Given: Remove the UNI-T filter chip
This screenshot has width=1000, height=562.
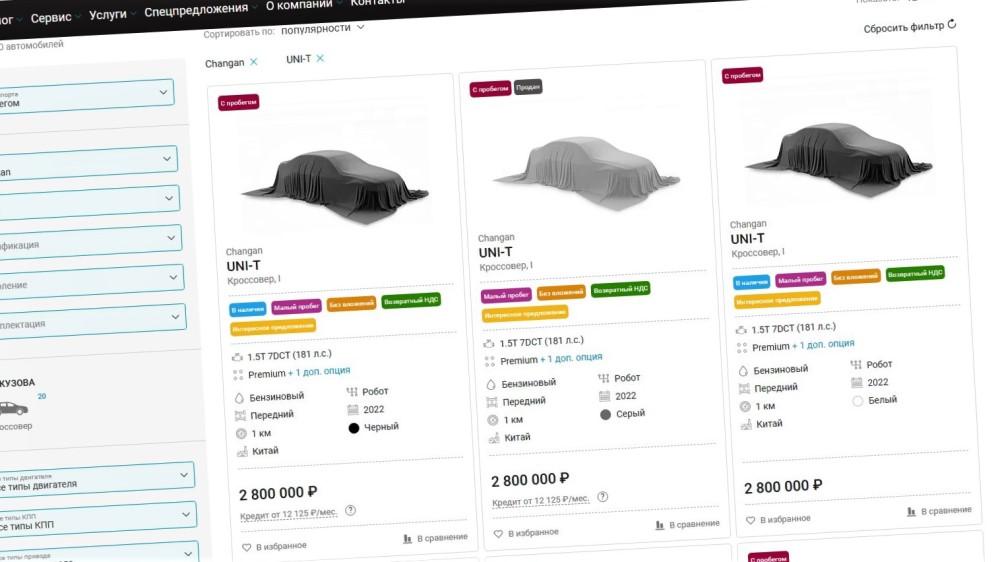Looking at the screenshot, I should click(x=320, y=58).
